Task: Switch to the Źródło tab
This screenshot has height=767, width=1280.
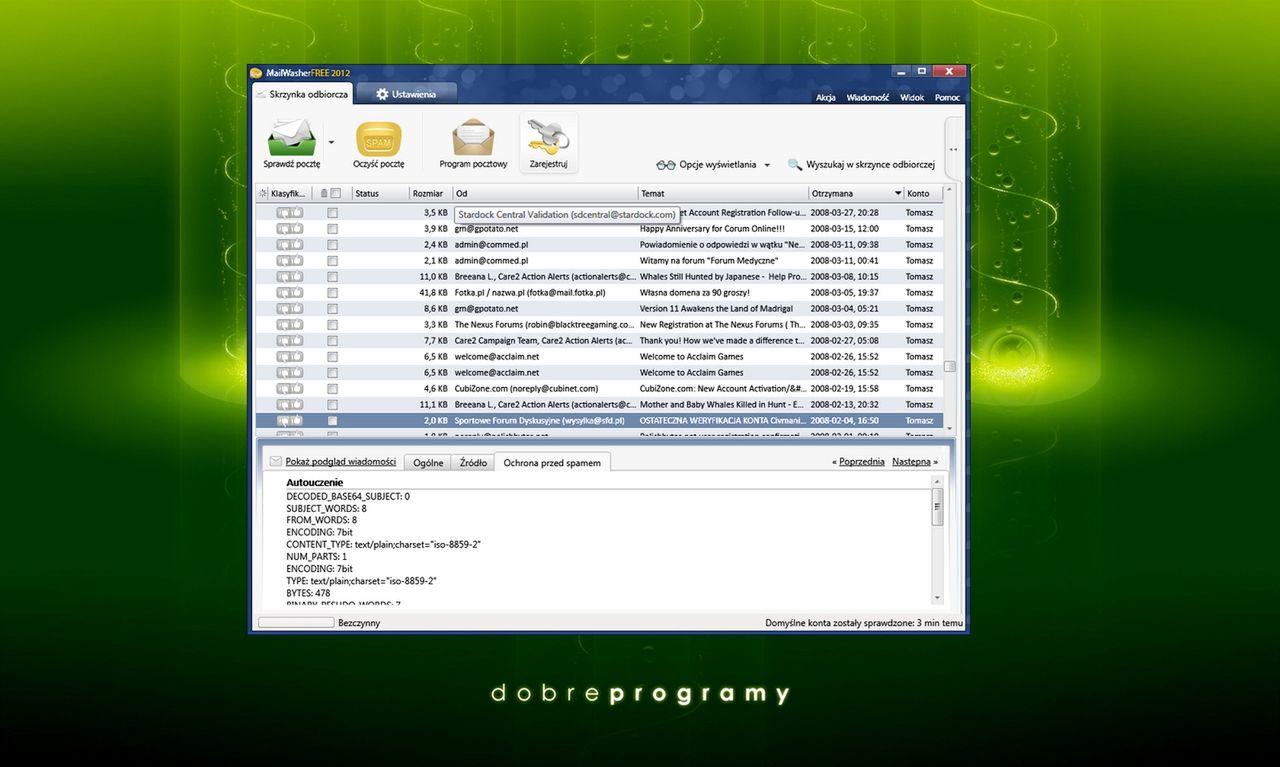Action: point(472,463)
